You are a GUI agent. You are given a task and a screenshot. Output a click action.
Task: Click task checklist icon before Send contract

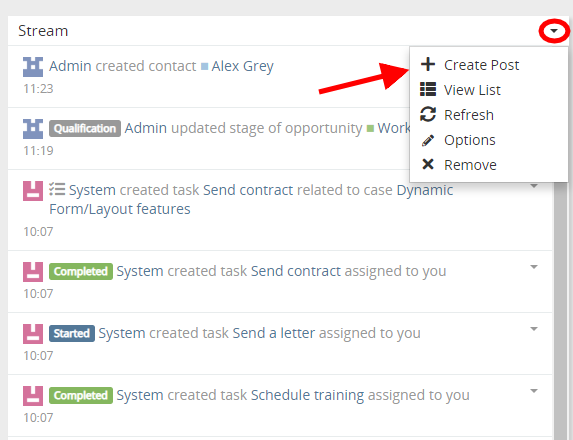pyautogui.click(x=57, y=190)
